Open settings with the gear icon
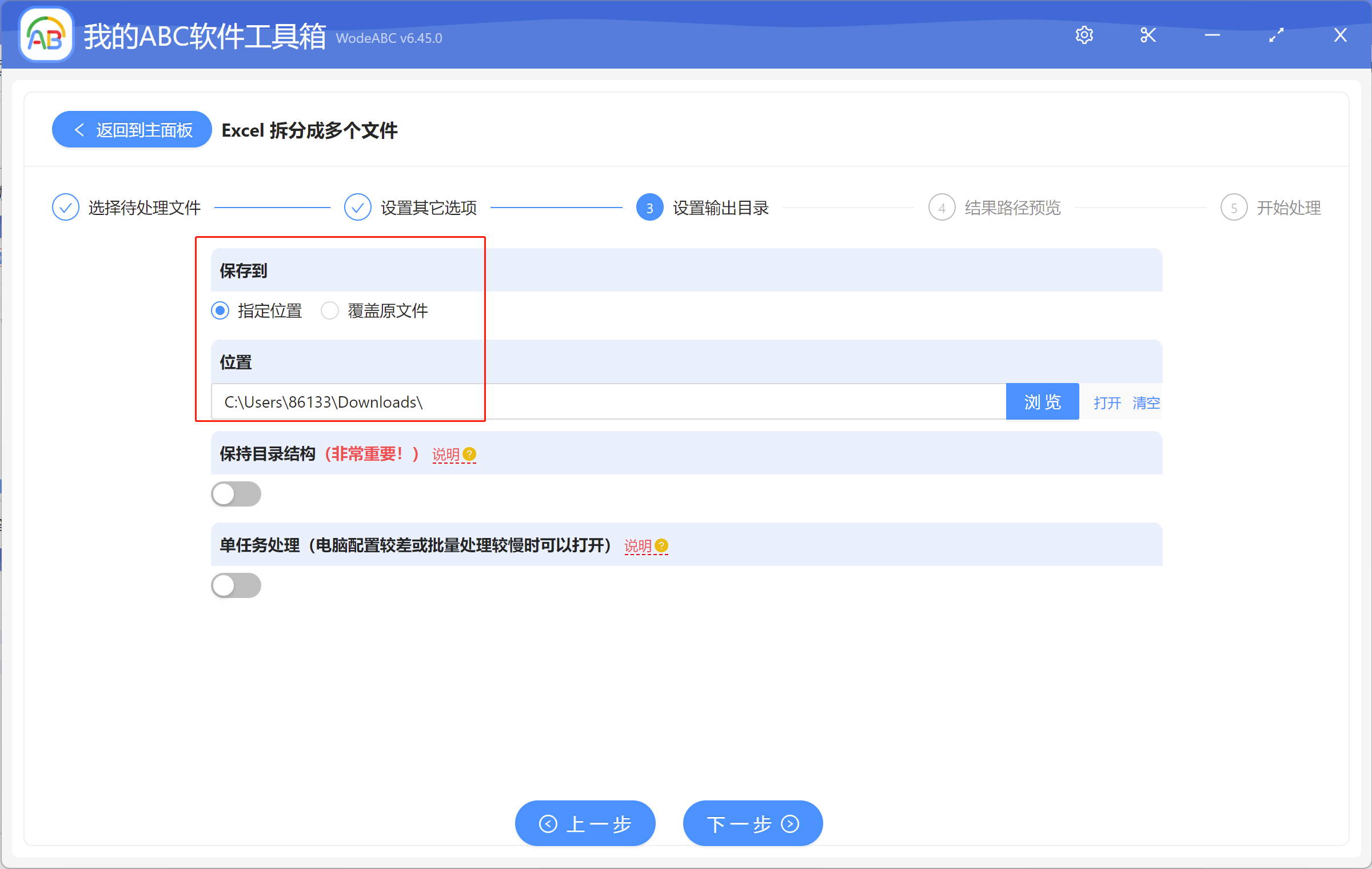 coord(1084,35)
